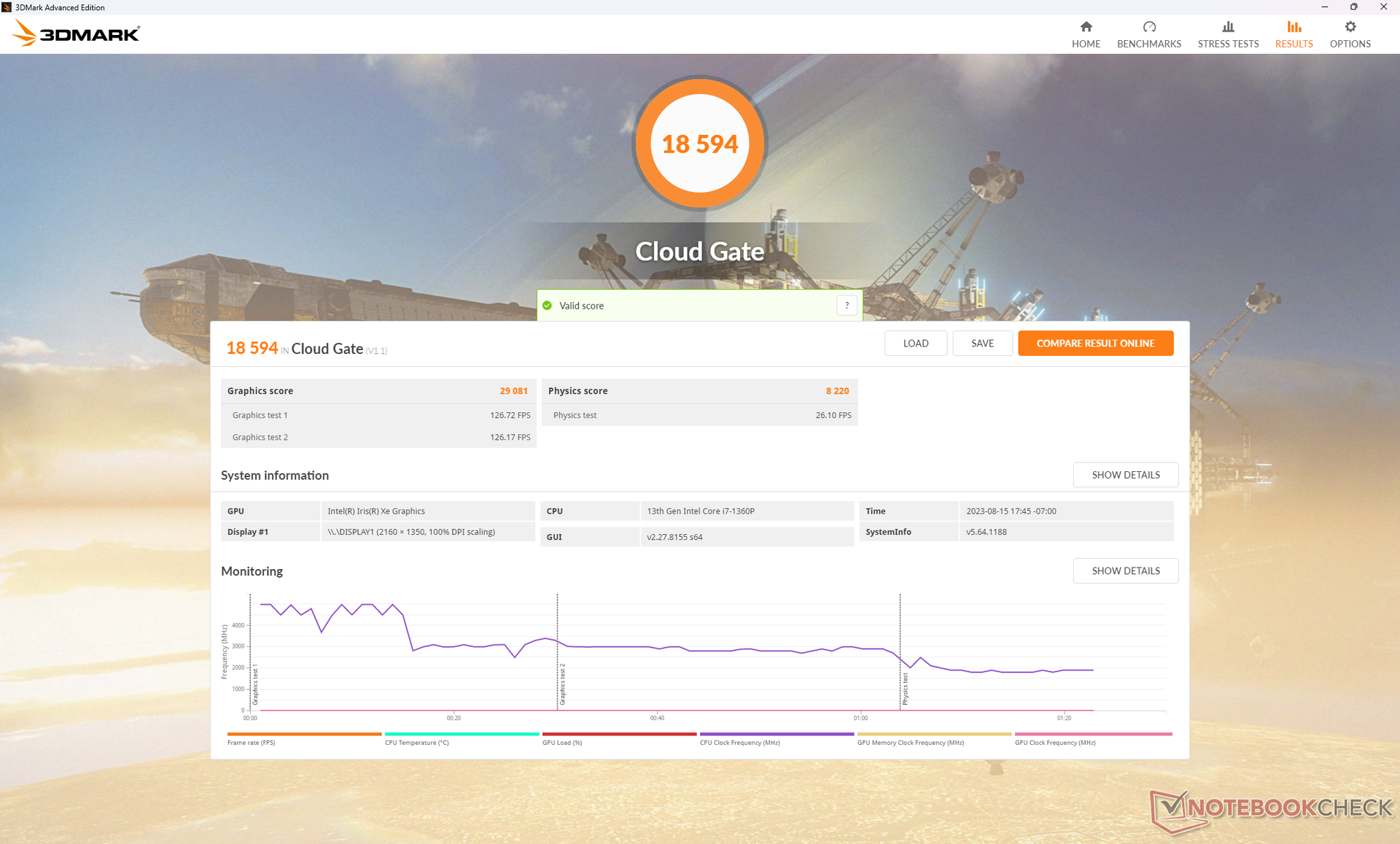Open Options via the gear icon
Screen dimensions: 1400x844
(x=1350, y=27)
